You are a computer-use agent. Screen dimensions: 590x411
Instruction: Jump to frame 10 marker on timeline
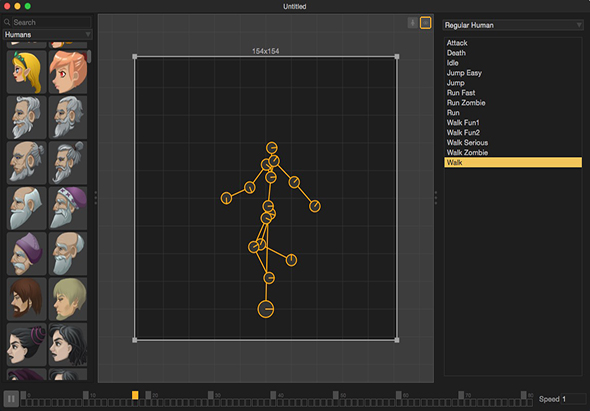(86, 395)
